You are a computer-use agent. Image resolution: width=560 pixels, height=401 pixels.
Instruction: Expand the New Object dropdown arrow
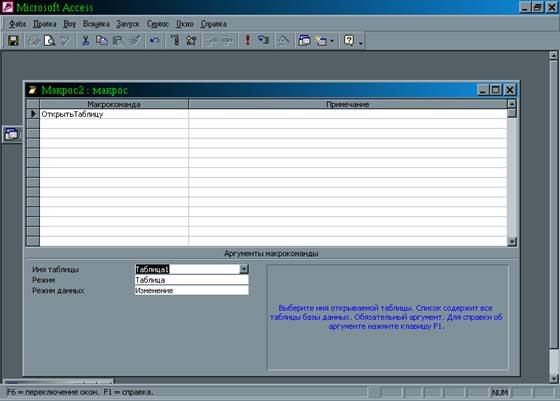point(332,41)
